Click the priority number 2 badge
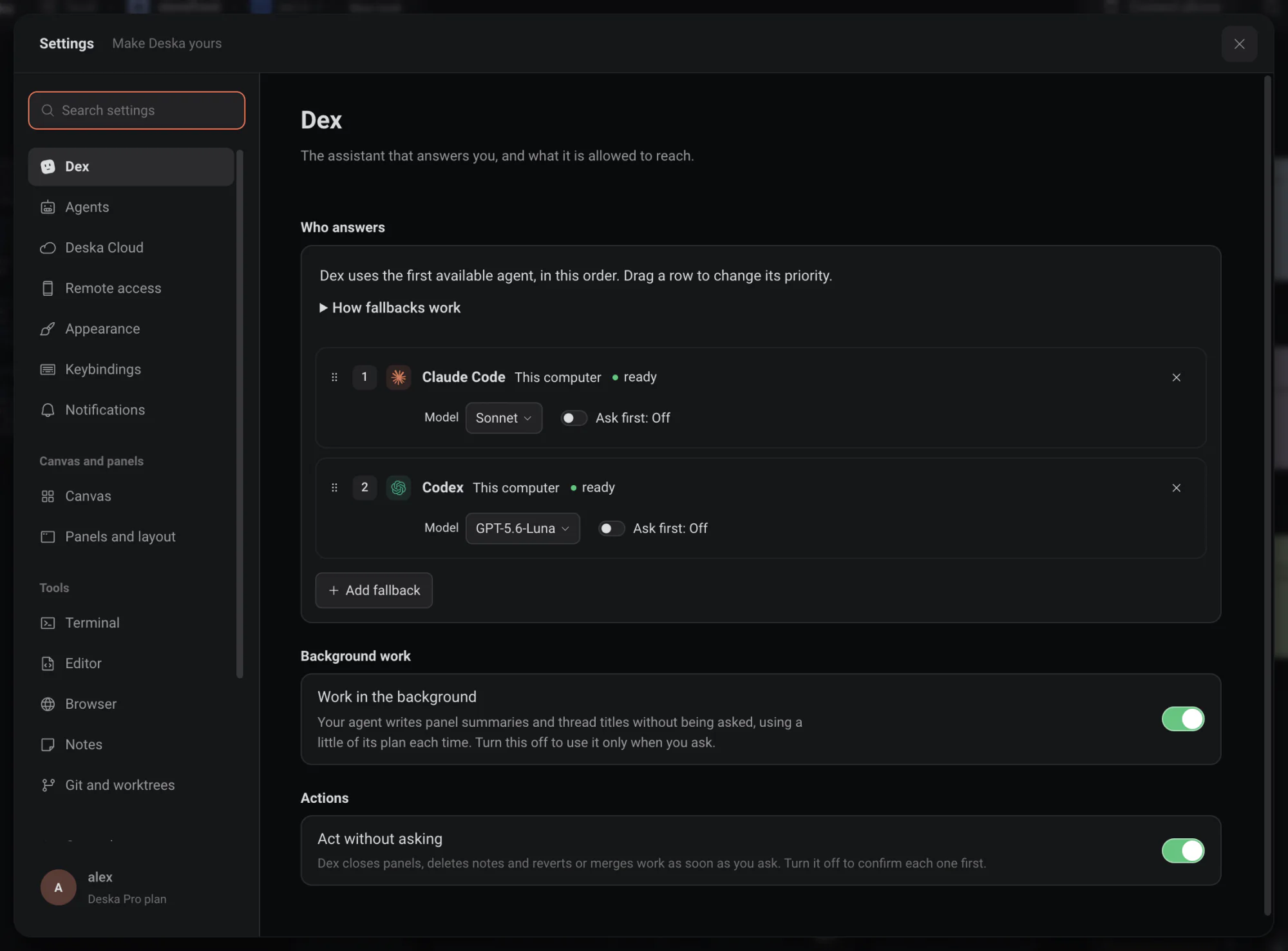Image resolution: width=1288 pixels, height=951 pixels. (x=365, y=488)
